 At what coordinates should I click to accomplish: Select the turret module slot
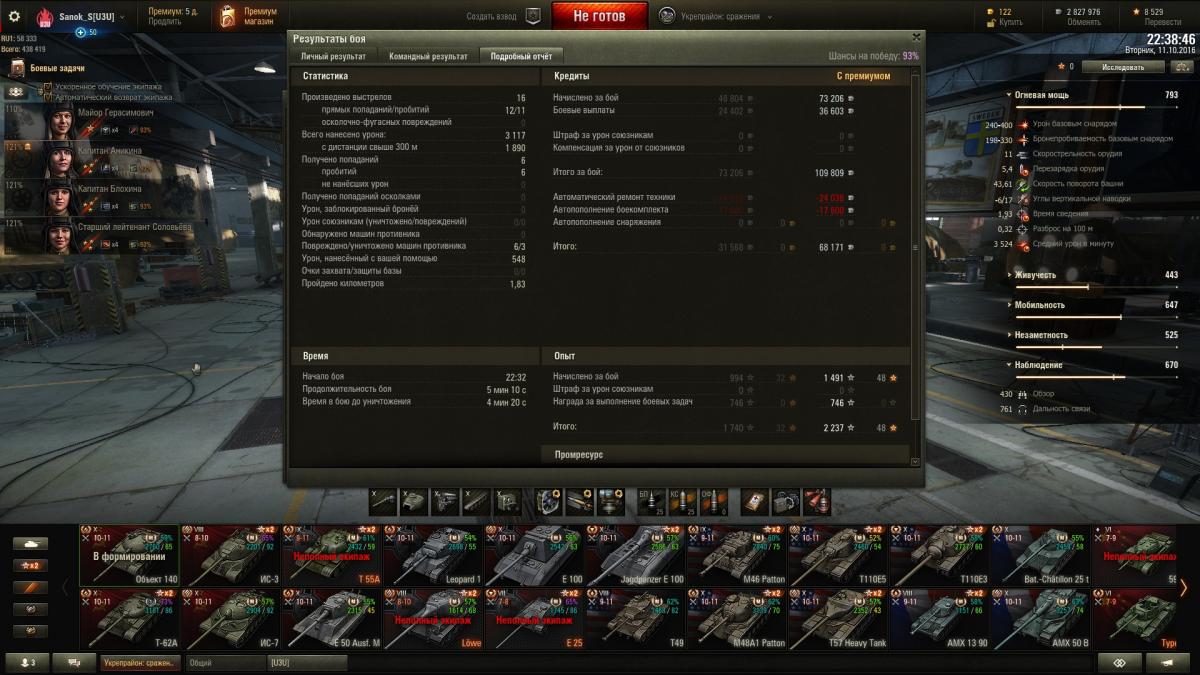click(x=414, y=501)
